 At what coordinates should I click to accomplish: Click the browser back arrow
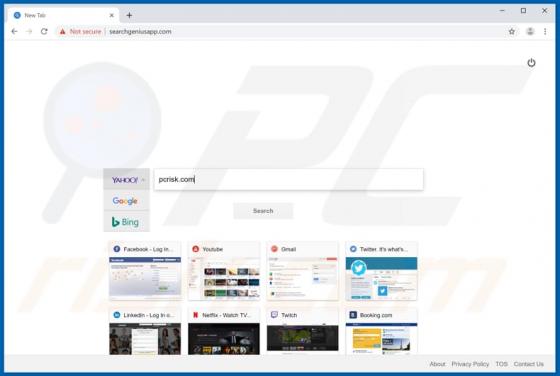[14, 31]
